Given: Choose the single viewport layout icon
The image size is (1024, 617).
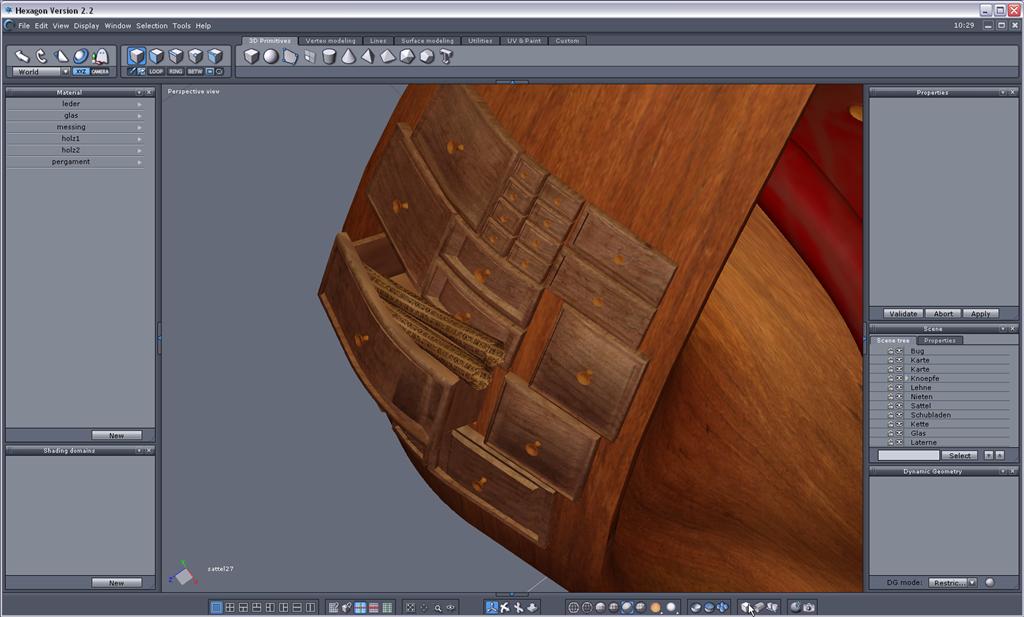Looking at the screenshot, I should click(217, 607).
